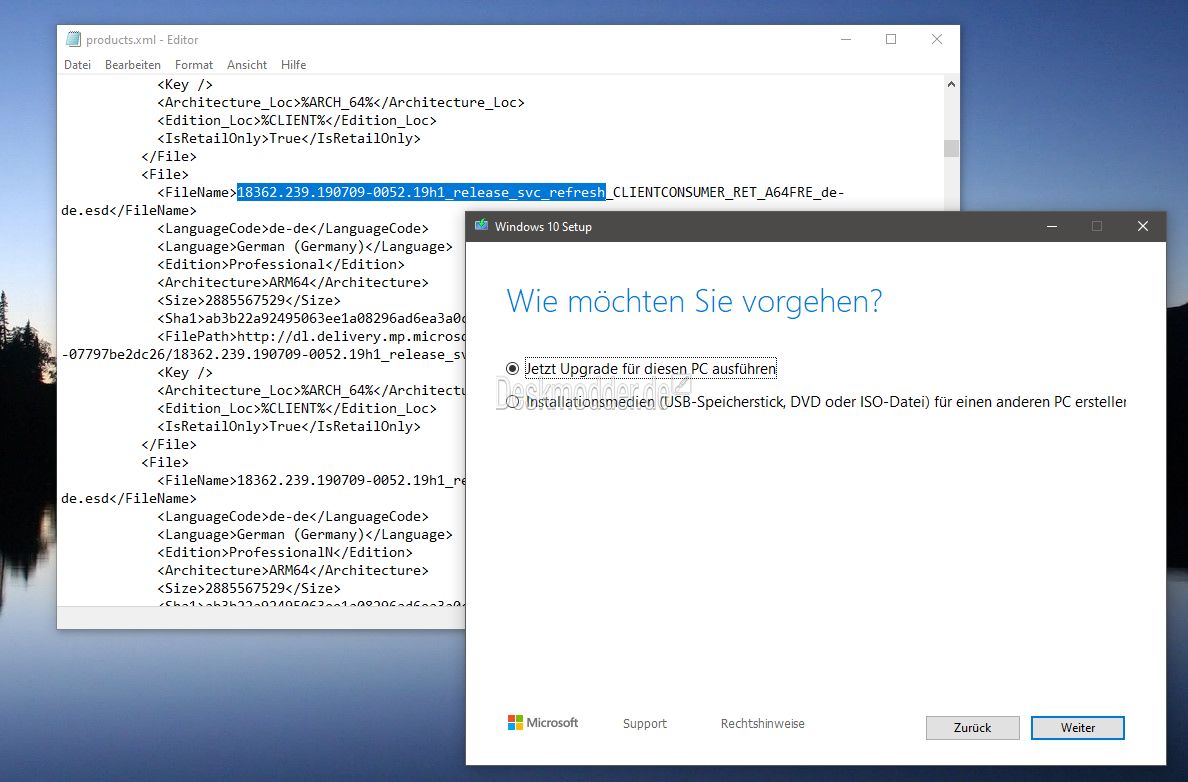The image size is (1188, 782).
Task: Open the Rechtshinweise link
Action: 762,724
